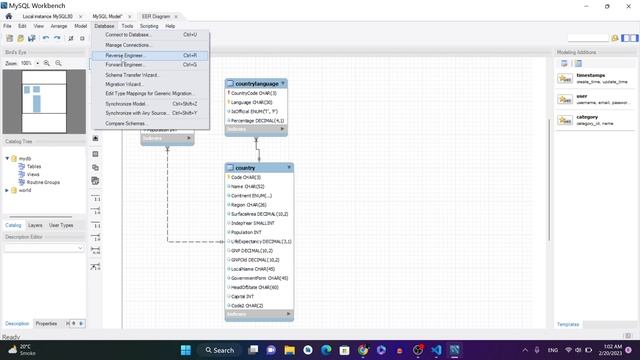Click the Bird's Eye diagram thumbnail
The height and width of the screenshot is (360, 640).
pyautogui.click(x=44, y=102)
